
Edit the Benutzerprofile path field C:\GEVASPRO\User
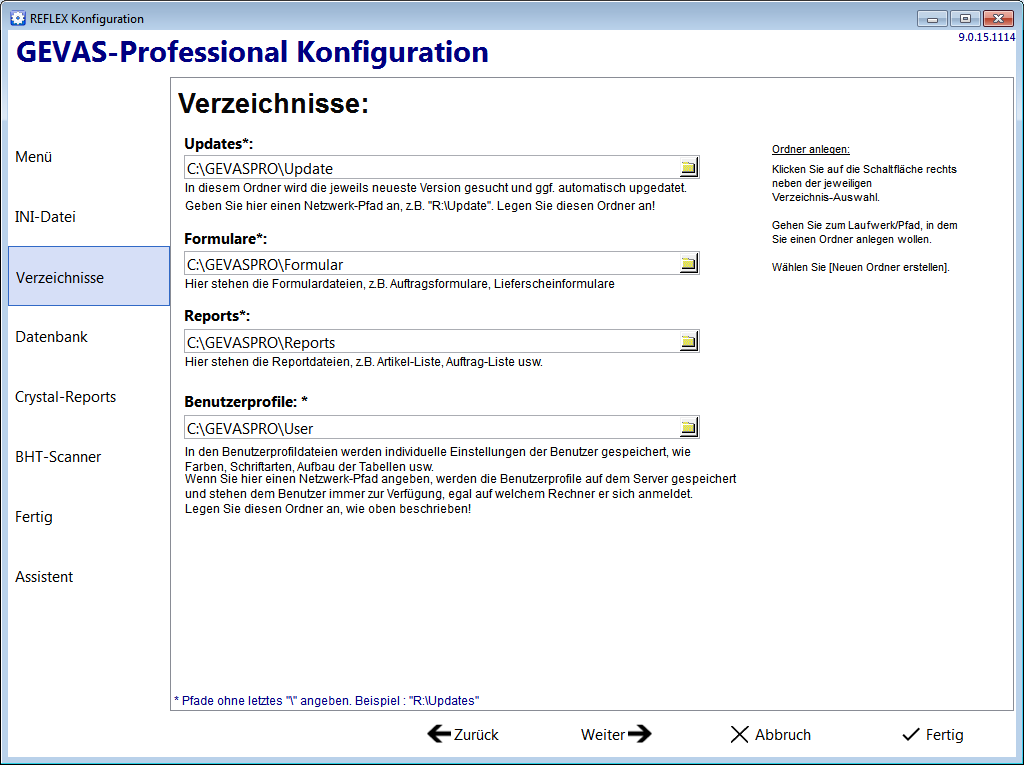432,428
